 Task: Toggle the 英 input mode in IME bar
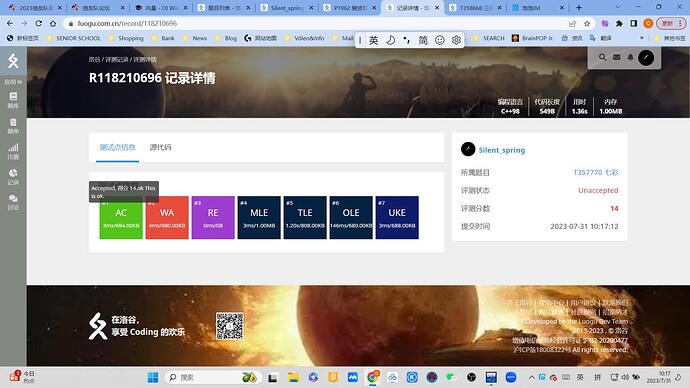pyautogui.click(x=374, y=40)
